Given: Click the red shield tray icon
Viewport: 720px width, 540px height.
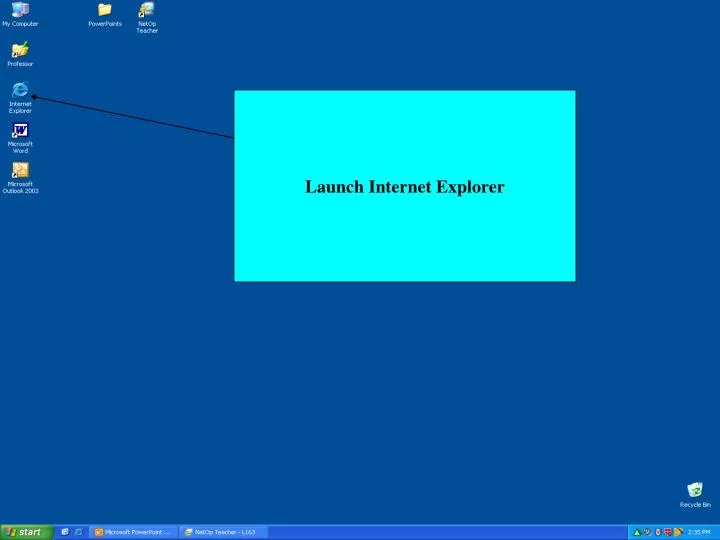Looking at the screenshot, I should click(668, 533).
